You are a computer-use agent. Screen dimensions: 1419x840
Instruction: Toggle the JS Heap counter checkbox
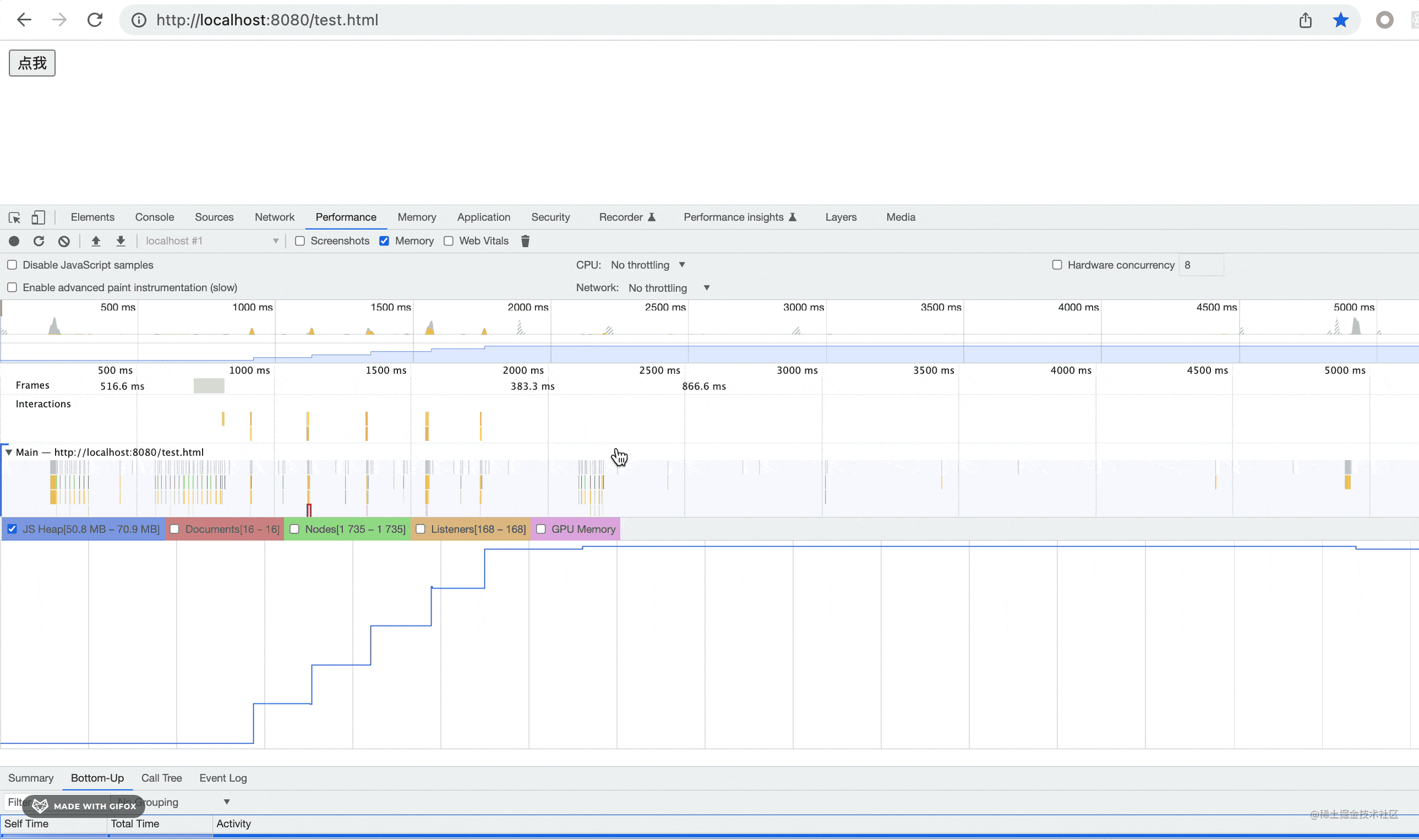point(13,529)
